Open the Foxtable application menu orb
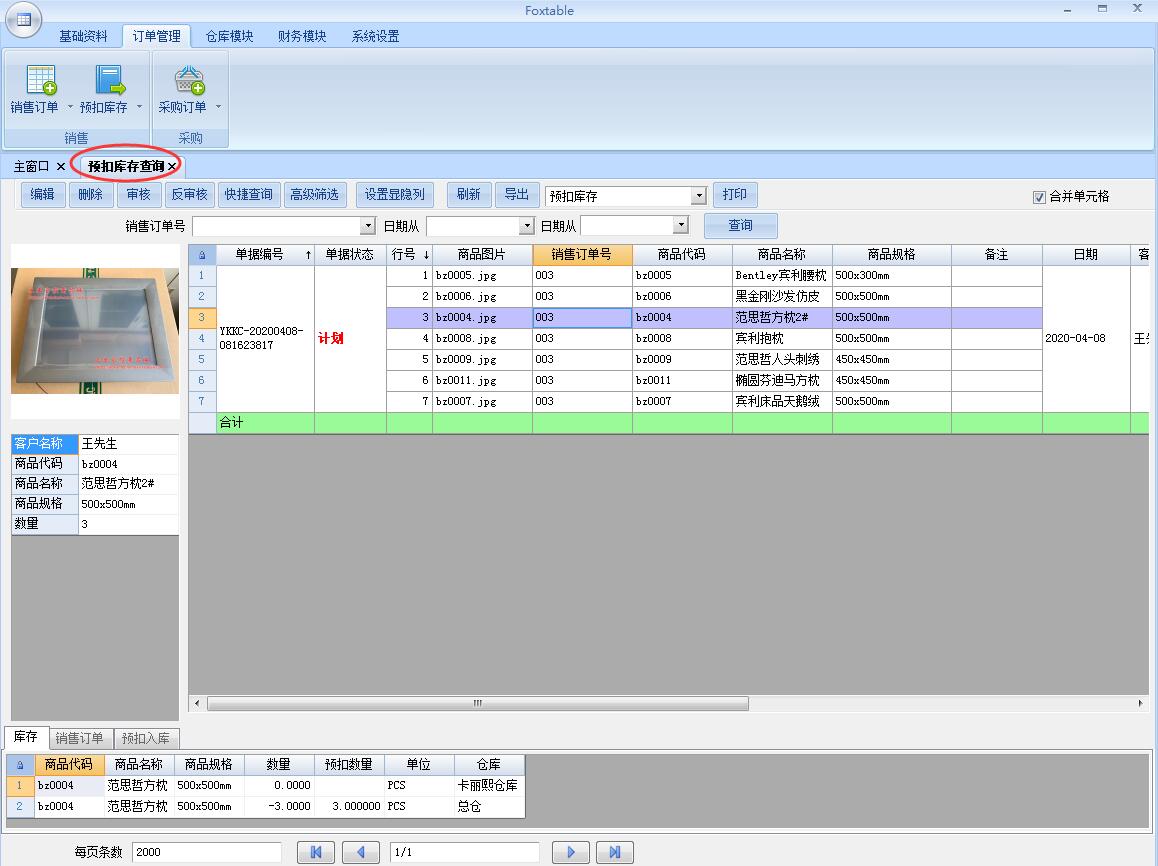 click(x=23, y=18)
